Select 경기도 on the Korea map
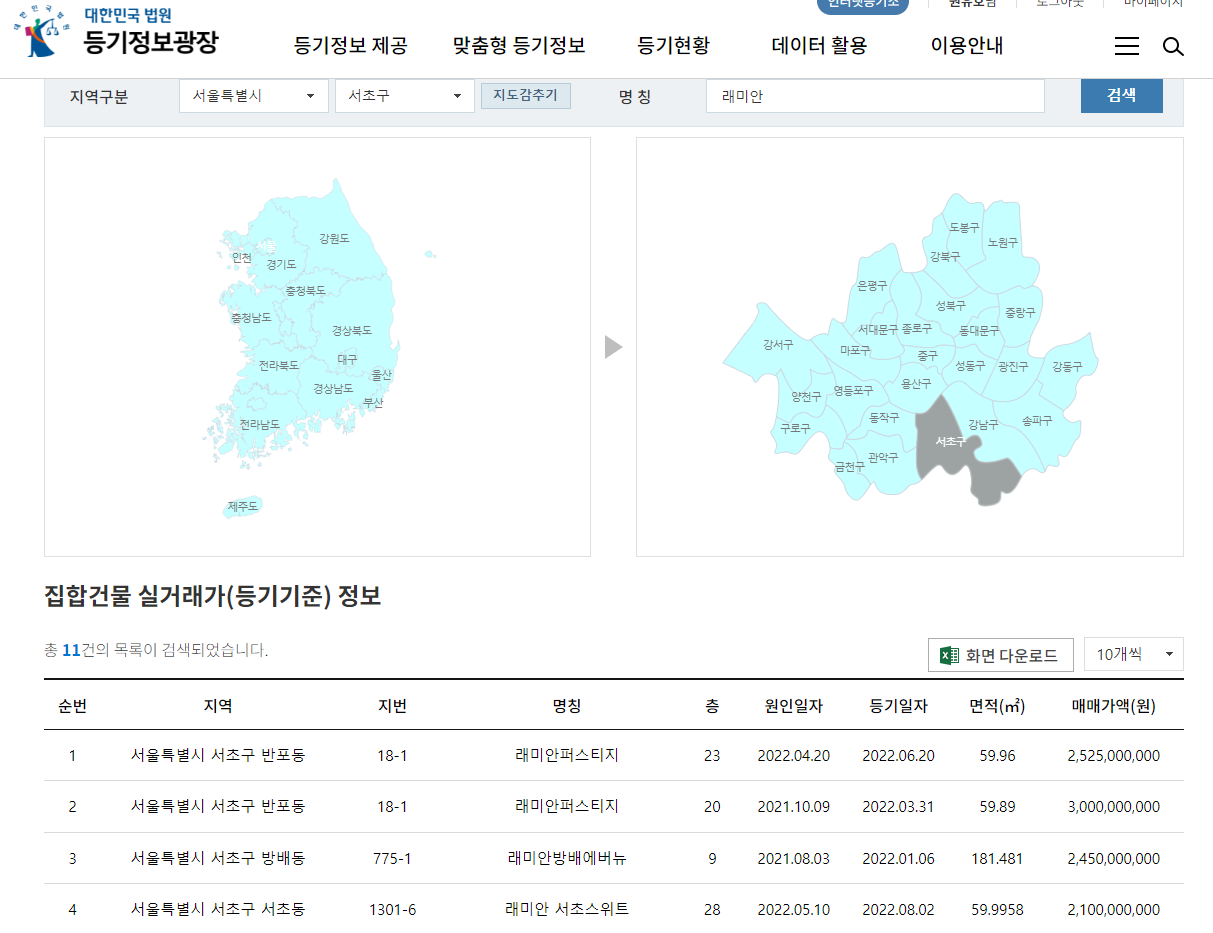Viewport: 1213px width, 933px height. [281, 265]
